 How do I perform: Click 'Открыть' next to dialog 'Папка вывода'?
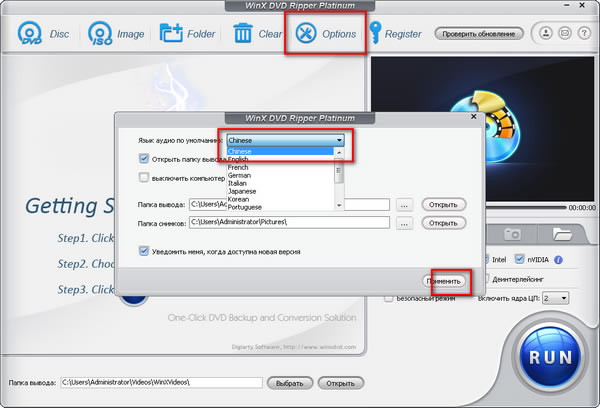pos(443,205)
